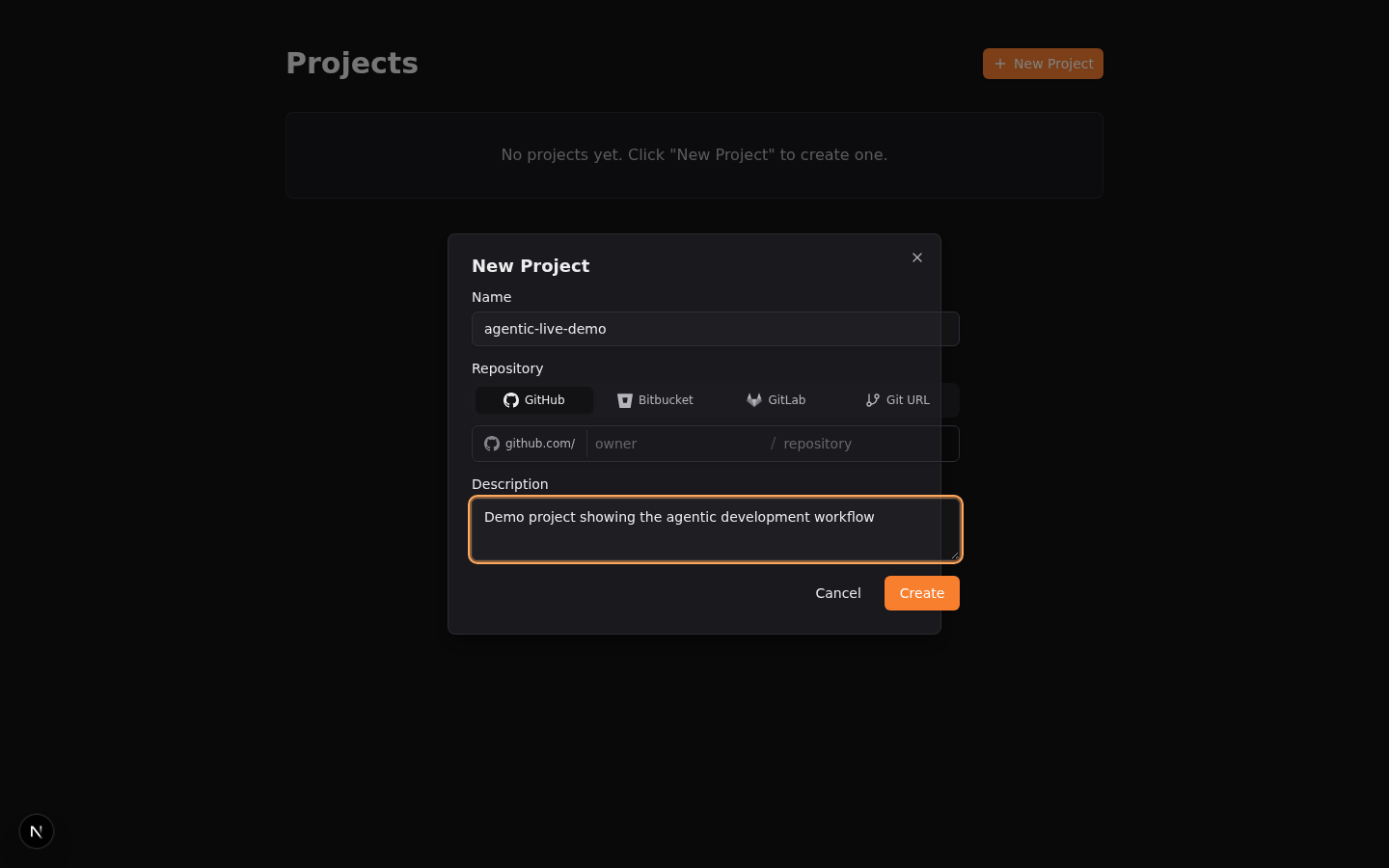Select the Bitbucket repository tab
The height and width of the screenshot is (868, 1389).
pos(656,400)
